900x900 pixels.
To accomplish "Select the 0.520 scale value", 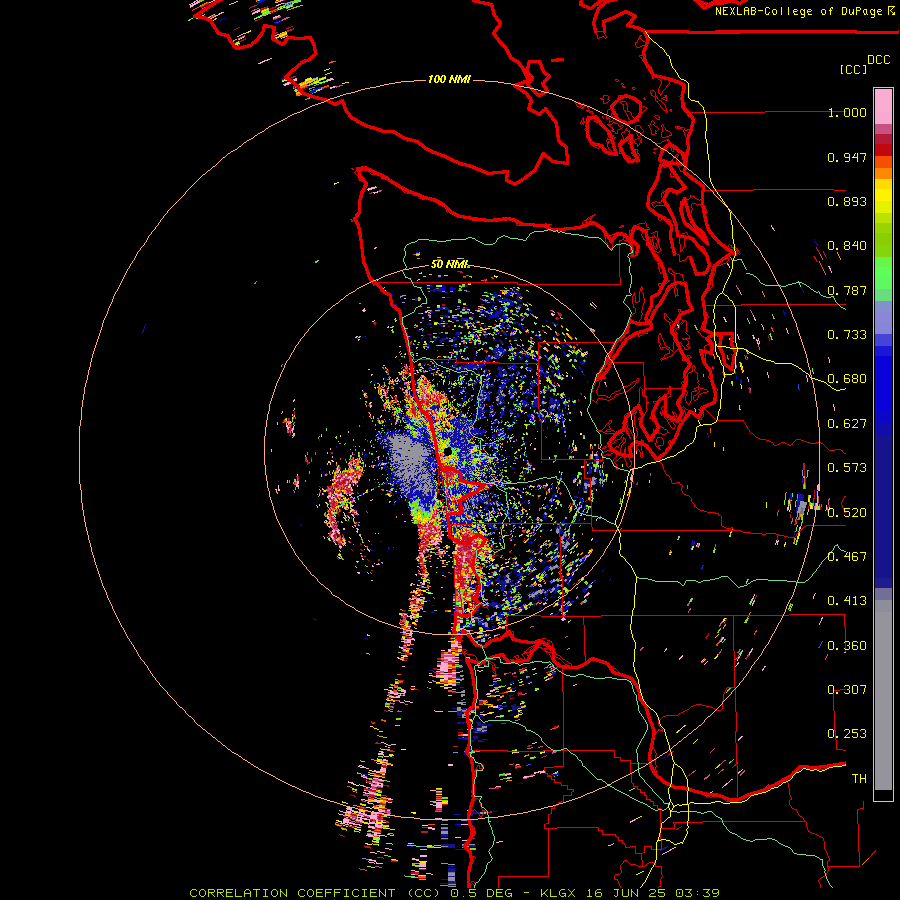I will (847, 513).
